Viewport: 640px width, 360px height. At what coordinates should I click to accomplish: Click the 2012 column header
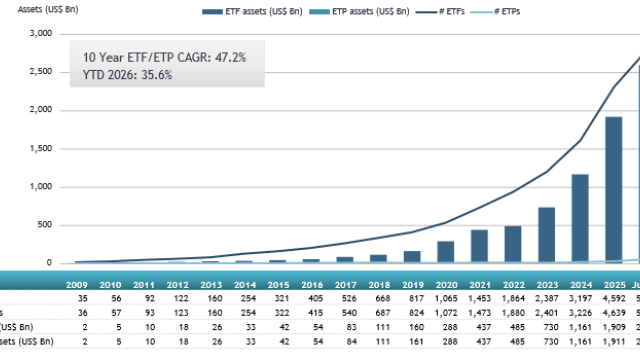(x=178, y=285)
